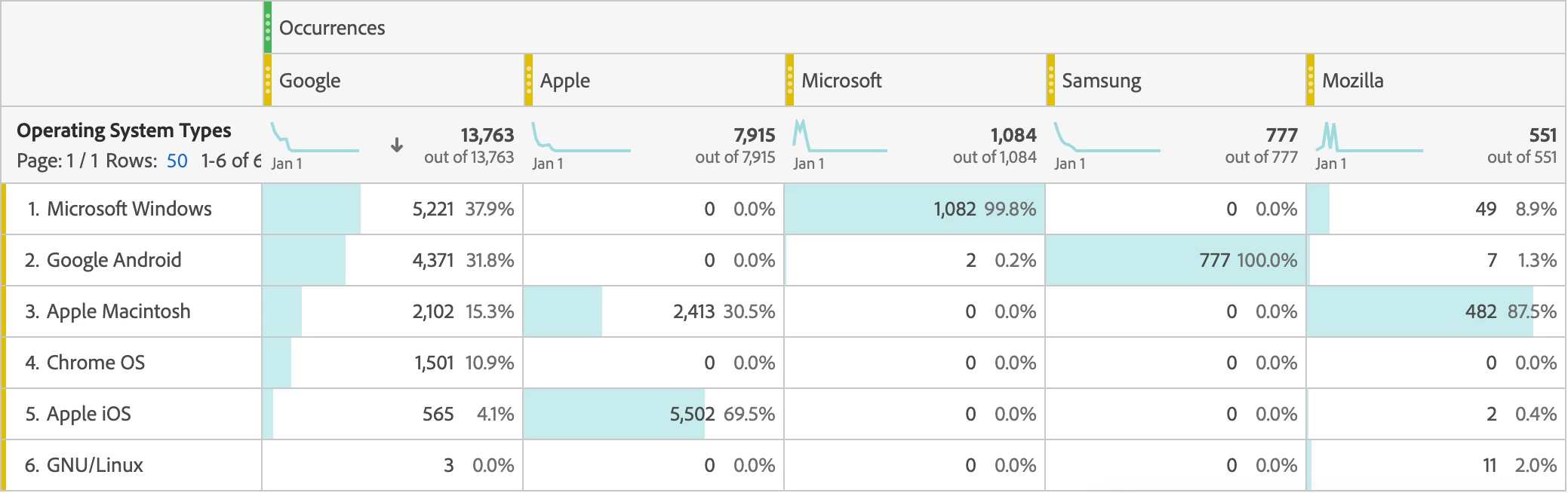The width and height of the screenshot is (1568, 493).
Task: Click the descending sort arrow in Google column
Action: [397, 145]
